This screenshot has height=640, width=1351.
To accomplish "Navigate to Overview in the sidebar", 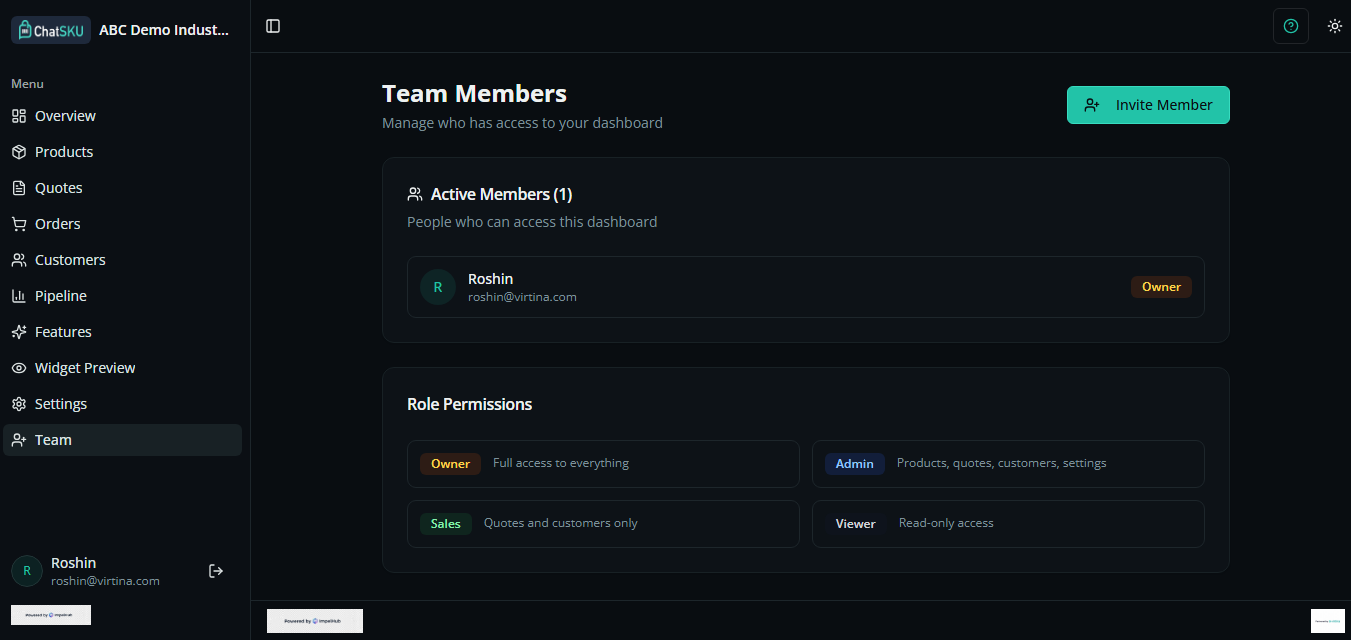I will point(64,115).
